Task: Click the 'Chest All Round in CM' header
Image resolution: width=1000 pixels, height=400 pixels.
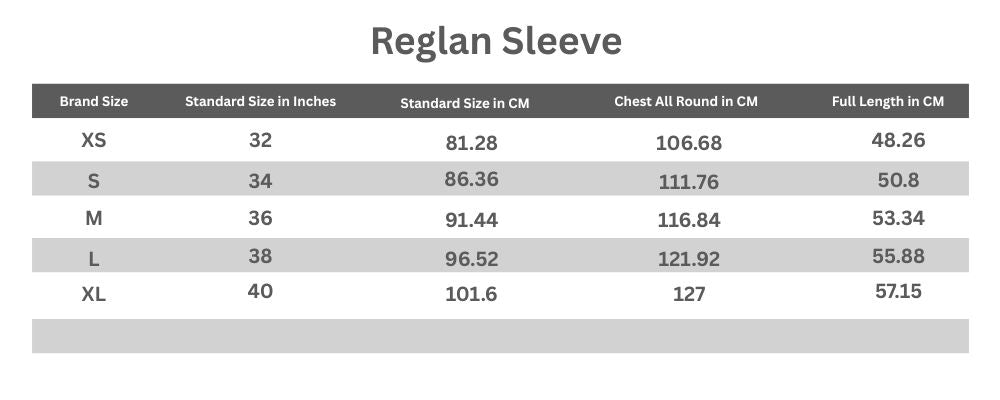Action: point(686,101)
